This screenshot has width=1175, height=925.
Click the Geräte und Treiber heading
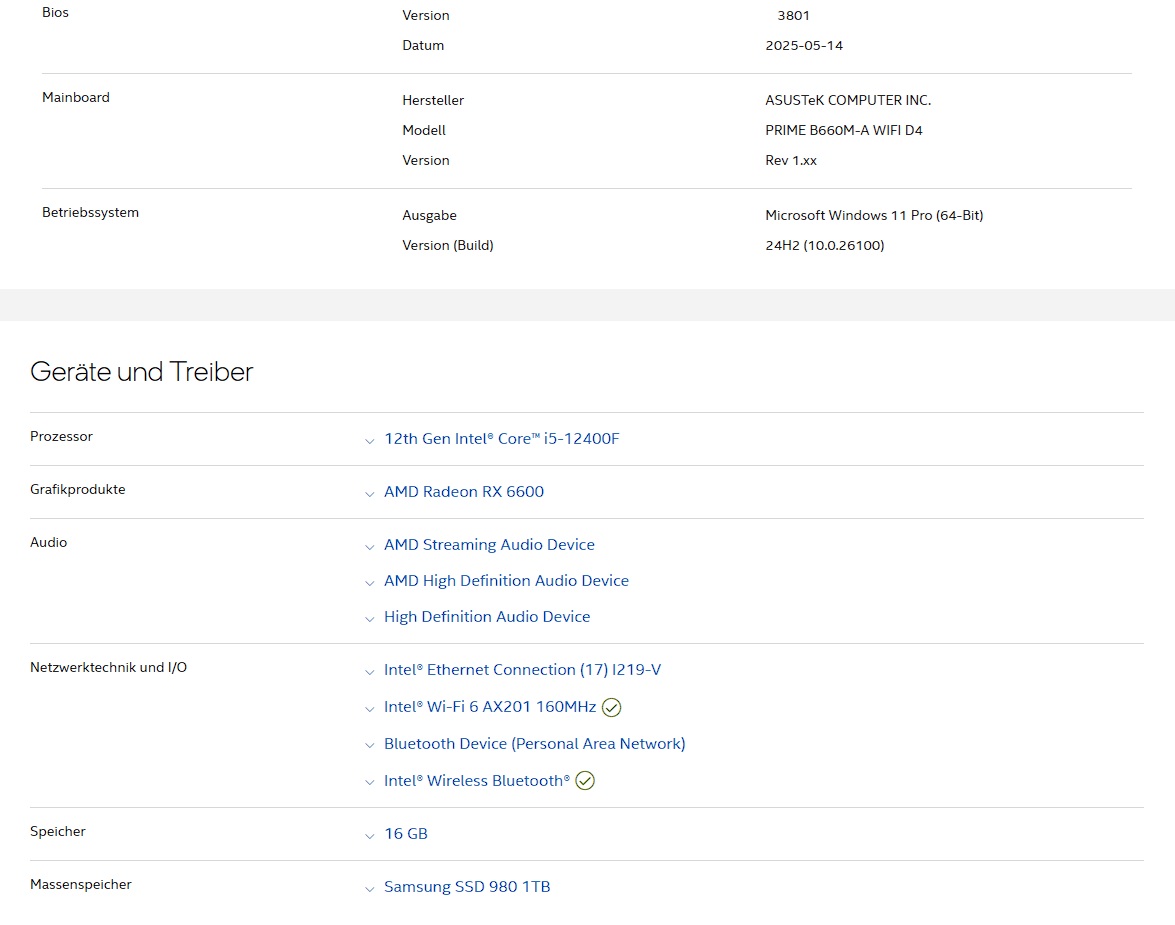[142, 372]
